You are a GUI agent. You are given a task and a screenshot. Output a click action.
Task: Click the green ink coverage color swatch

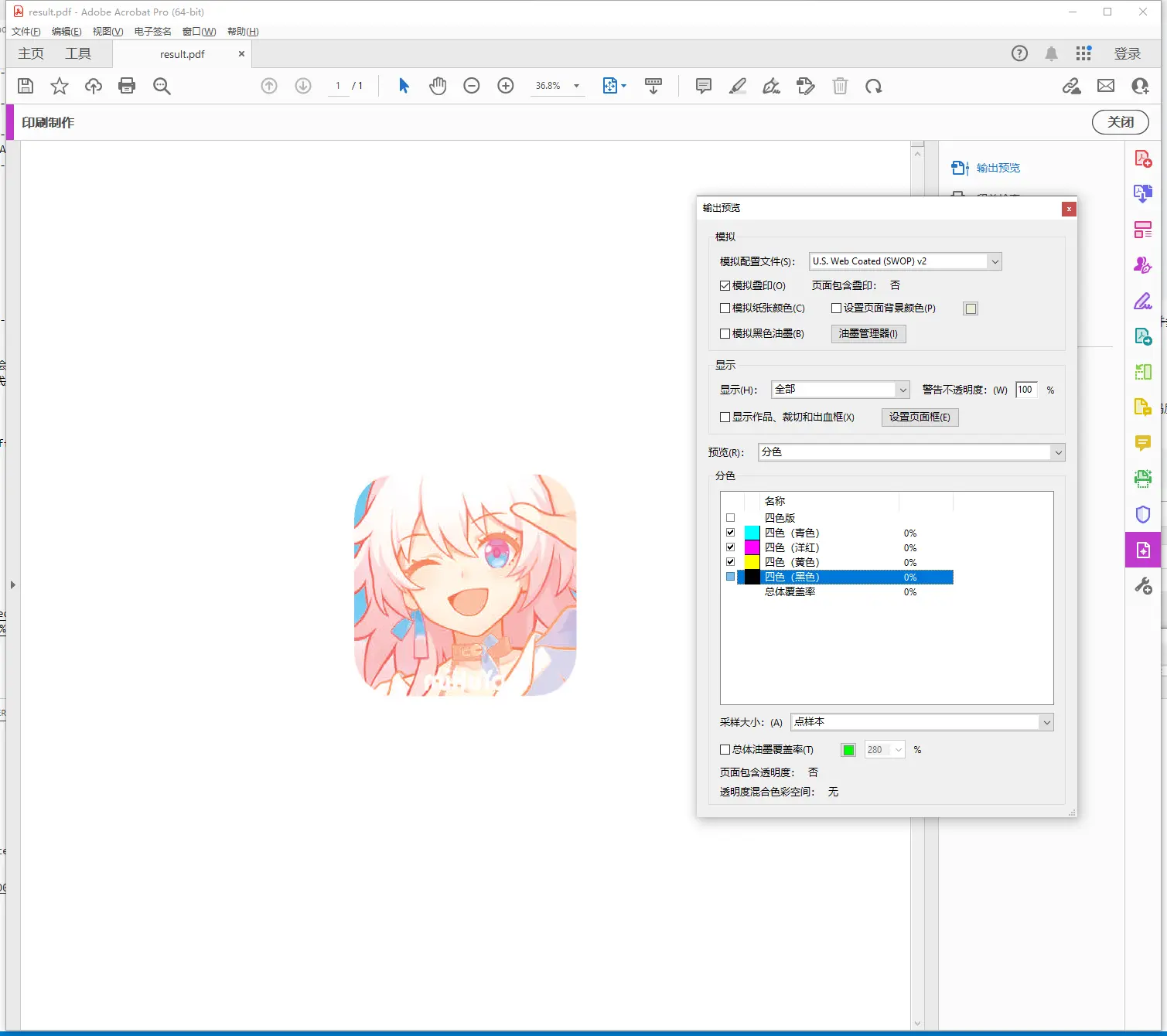pos(848,750)
